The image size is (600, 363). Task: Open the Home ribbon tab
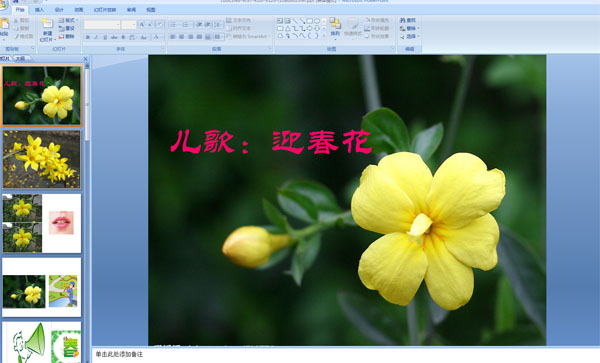[x=20, y=10]
